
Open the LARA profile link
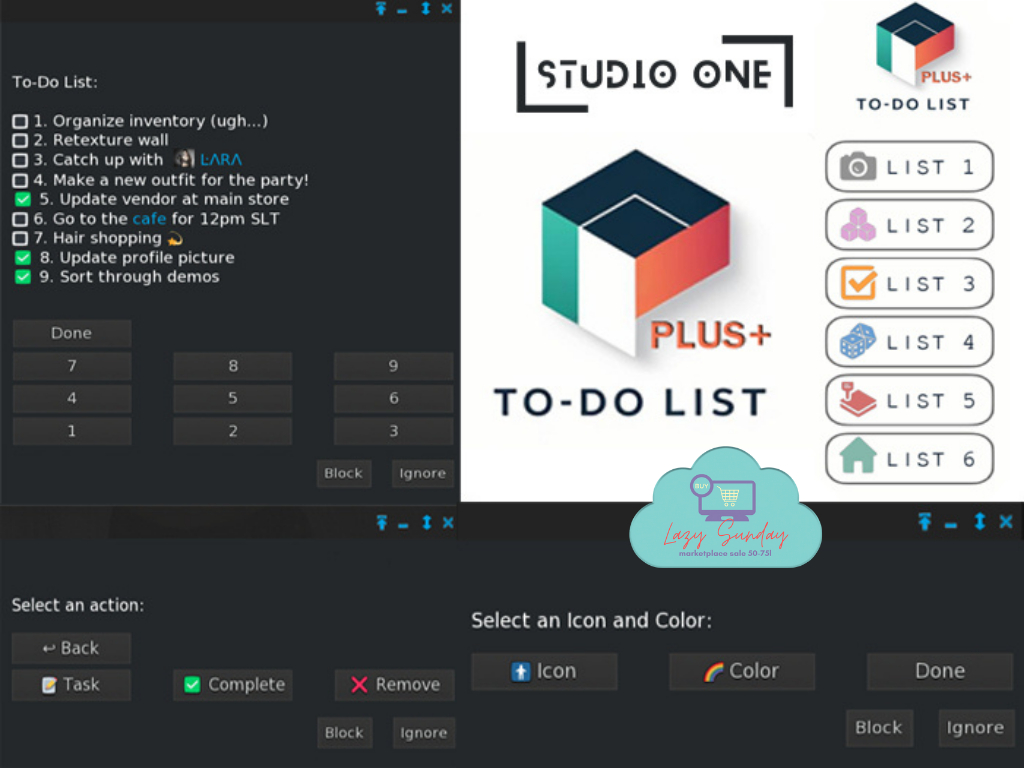click(x=221, y=160)
